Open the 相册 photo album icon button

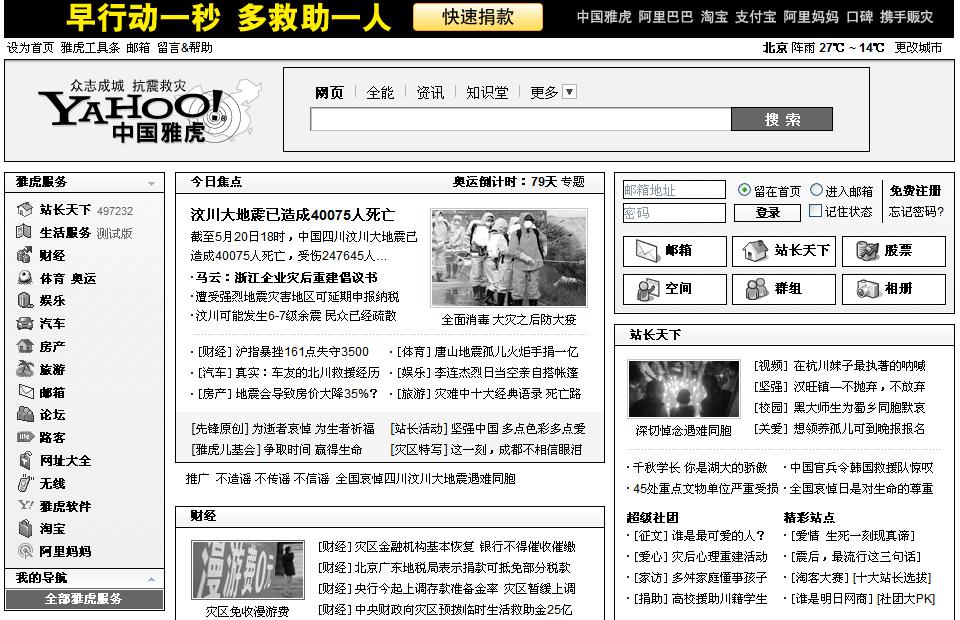point(893,289)
